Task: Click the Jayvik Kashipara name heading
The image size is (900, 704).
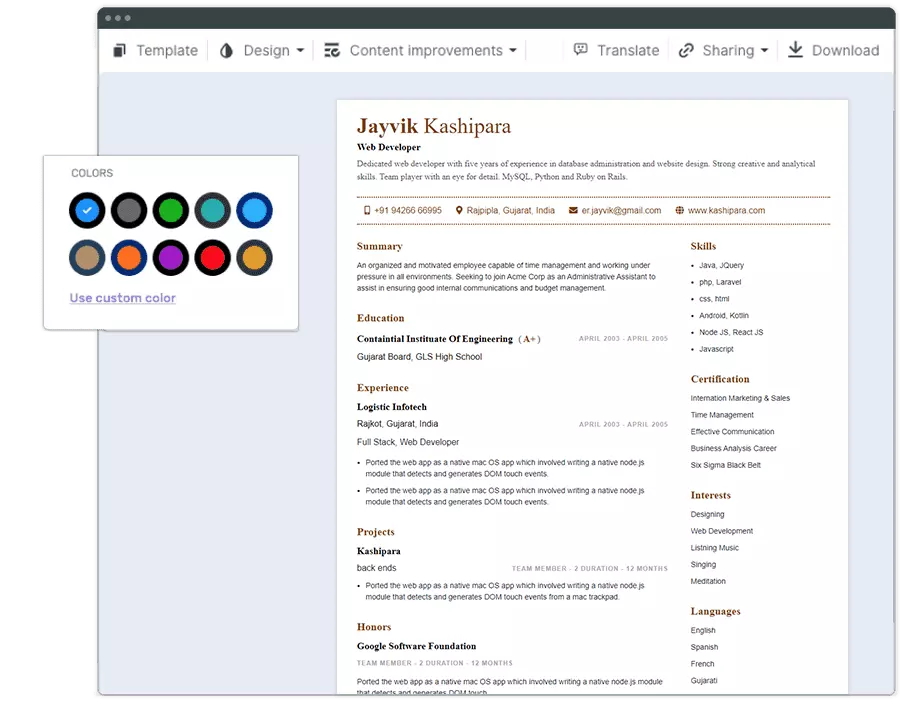Action: click(x=433, y=126)
